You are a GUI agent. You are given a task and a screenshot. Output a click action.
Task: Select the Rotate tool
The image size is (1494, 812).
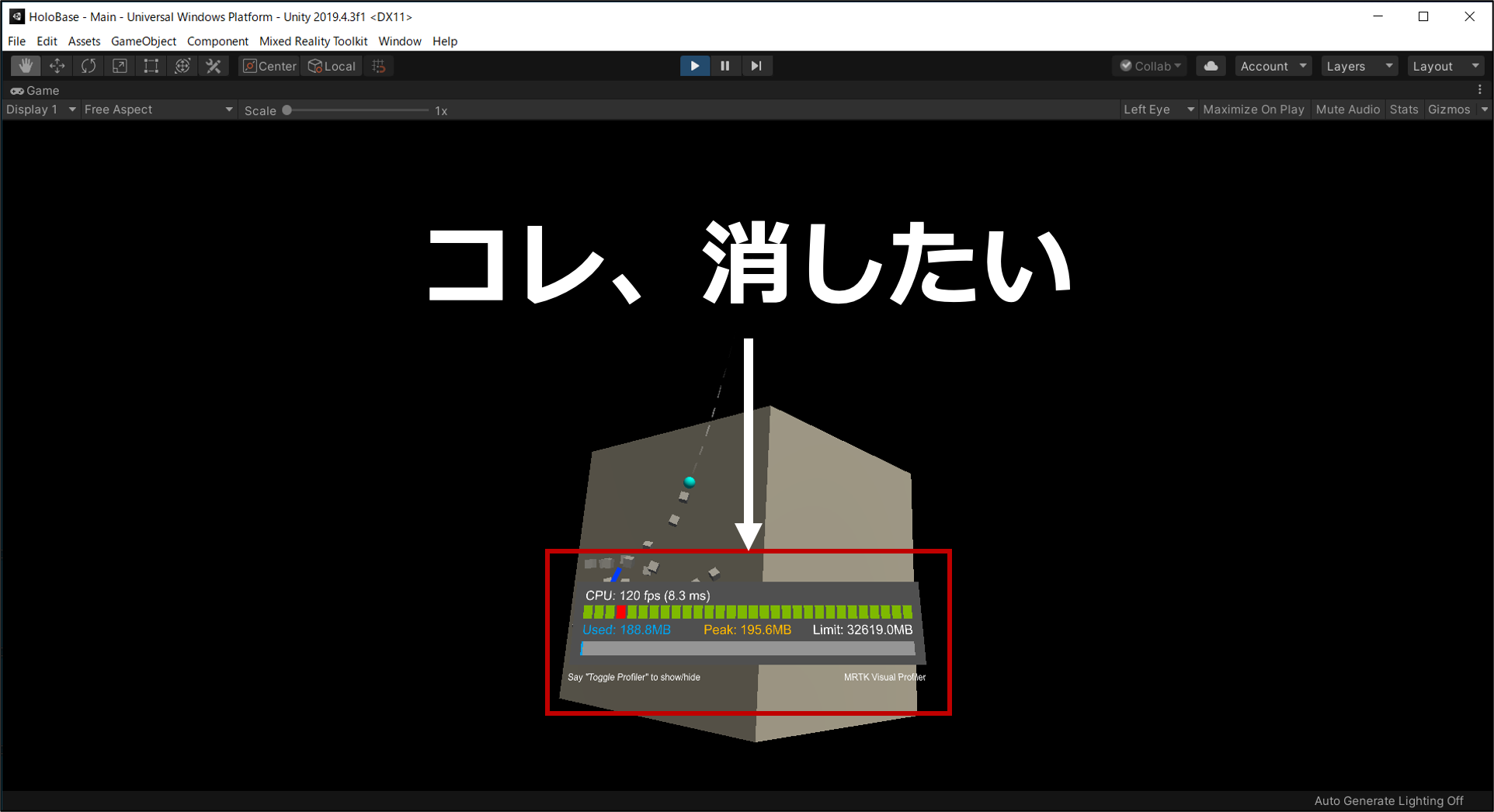(x=89, y=66)
